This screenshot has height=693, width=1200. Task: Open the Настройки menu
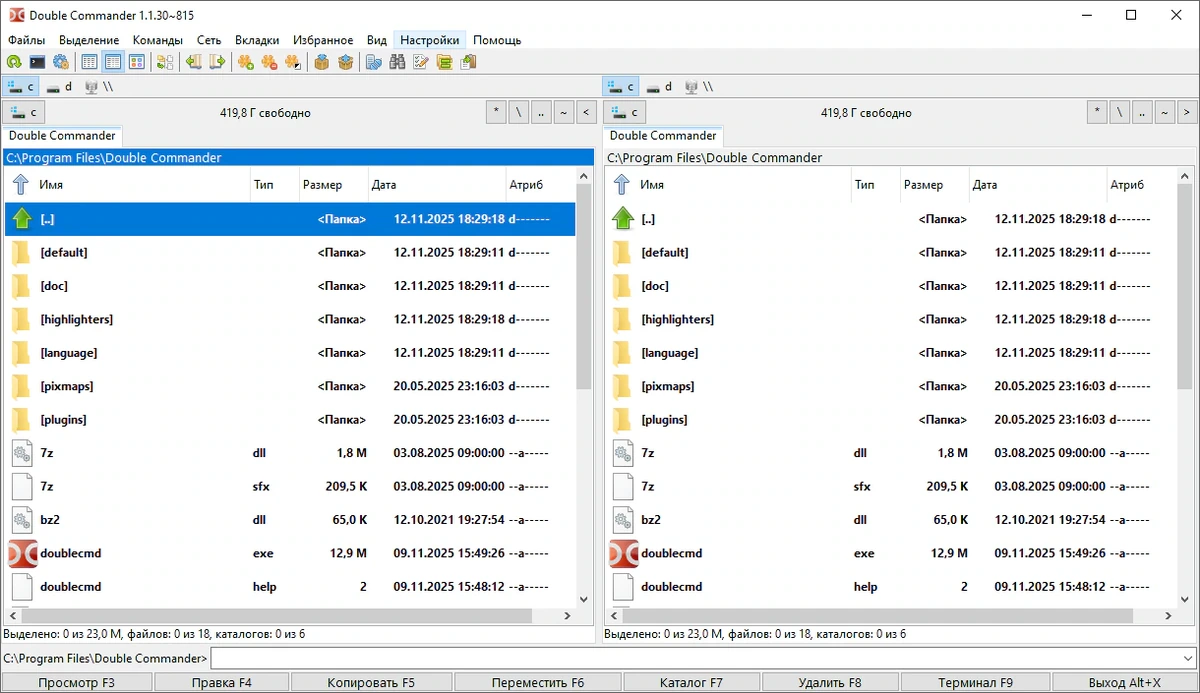pyautogui.click(x=429, y=40)
